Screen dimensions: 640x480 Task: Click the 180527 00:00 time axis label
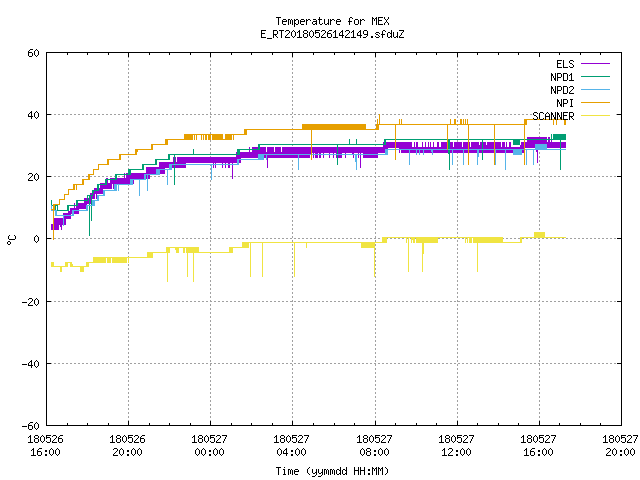209,446
